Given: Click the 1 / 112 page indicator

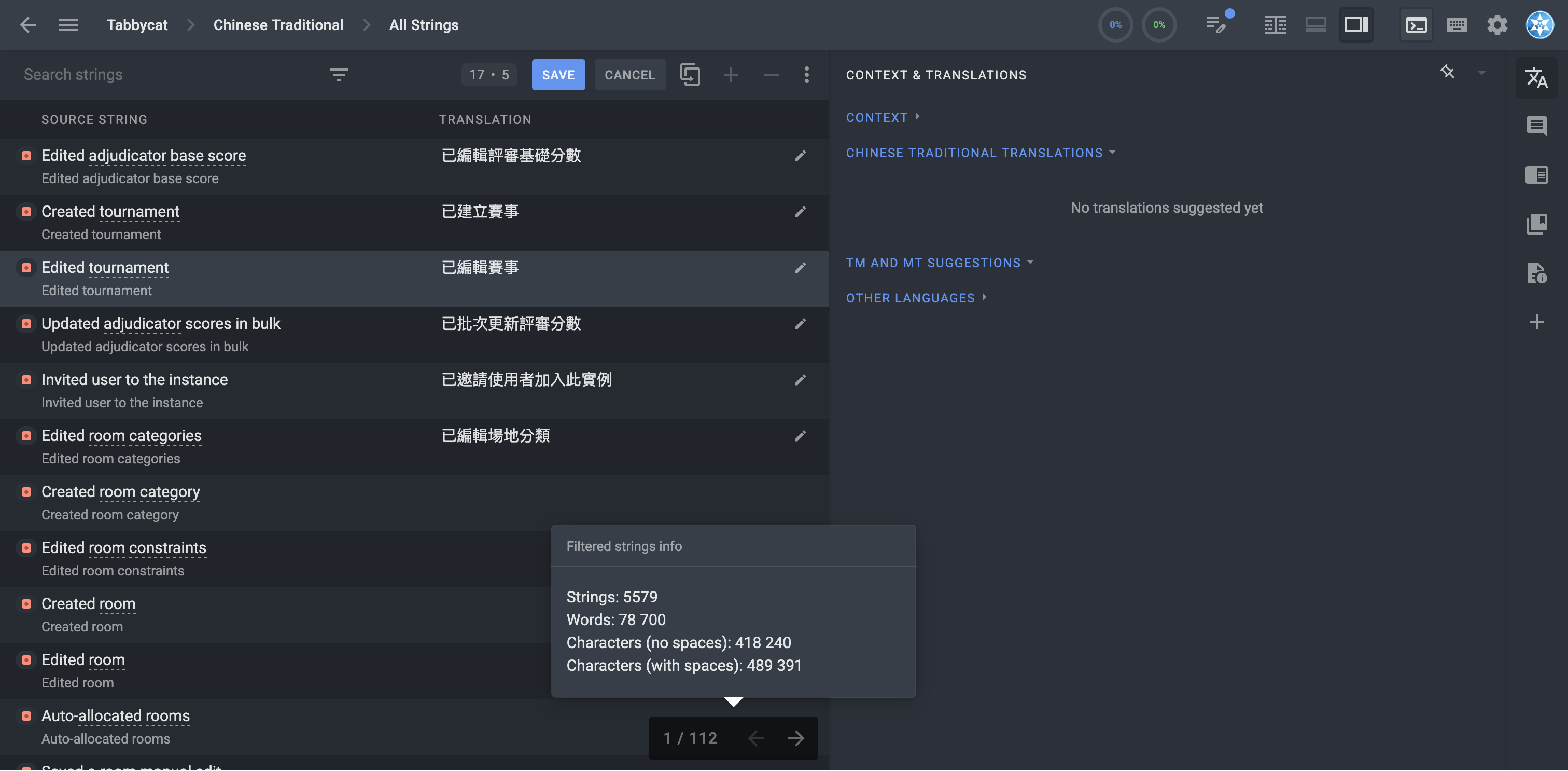Looking at the screenshot, I should [x=690, y=738].
